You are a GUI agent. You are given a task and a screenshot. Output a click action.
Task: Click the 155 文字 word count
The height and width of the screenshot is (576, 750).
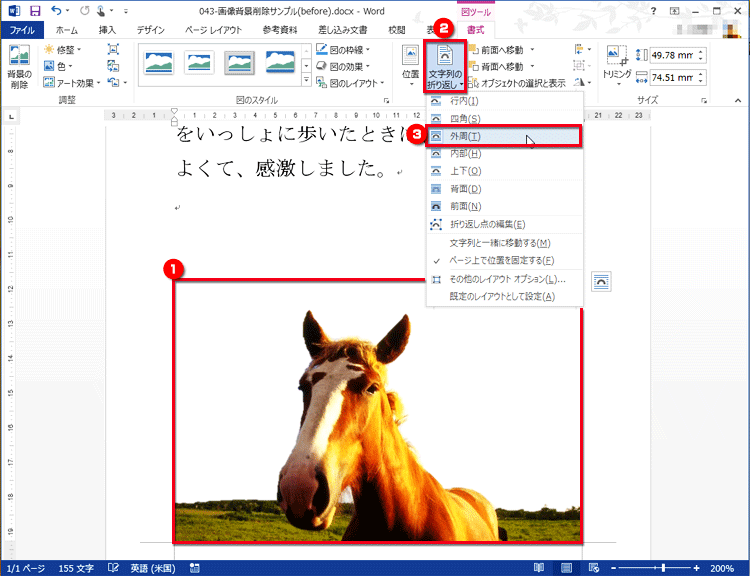click(76, 568)
